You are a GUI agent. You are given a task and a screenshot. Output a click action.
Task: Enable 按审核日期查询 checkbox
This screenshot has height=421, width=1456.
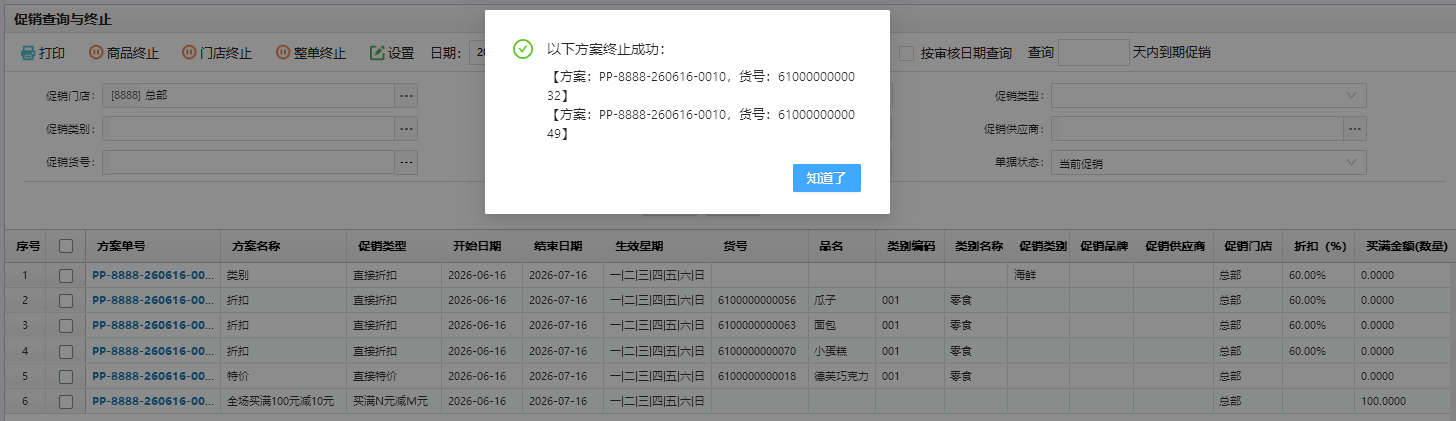pos(906,53)
